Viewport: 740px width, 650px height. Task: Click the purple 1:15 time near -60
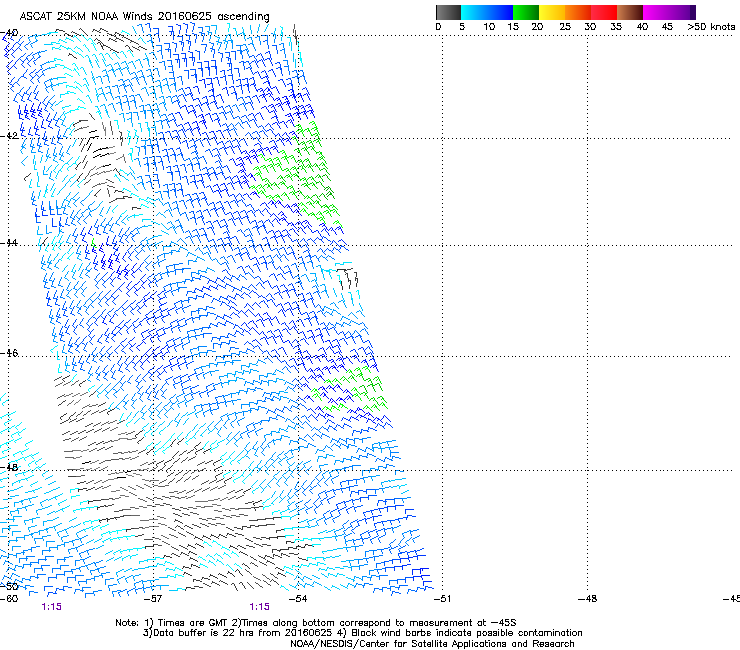coord(51,607)
